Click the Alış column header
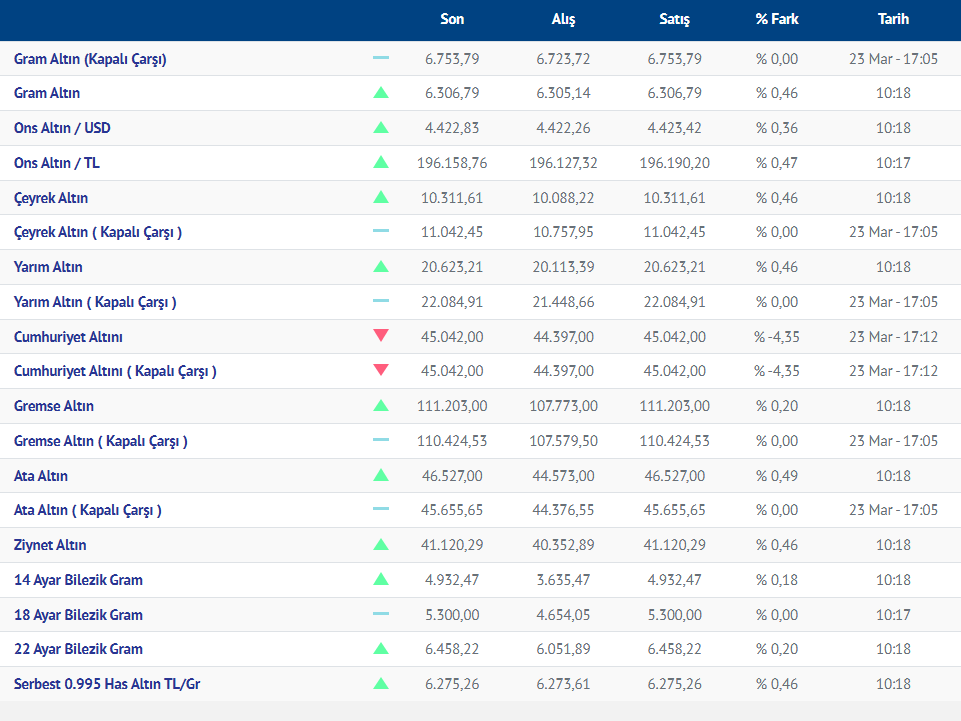Viewport: 961px width, 721px height. (x=563, y=19)
